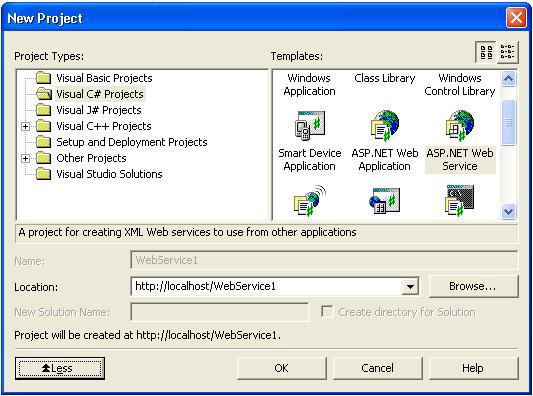
Task: Click the Cancel button
Action: point(377,368)
